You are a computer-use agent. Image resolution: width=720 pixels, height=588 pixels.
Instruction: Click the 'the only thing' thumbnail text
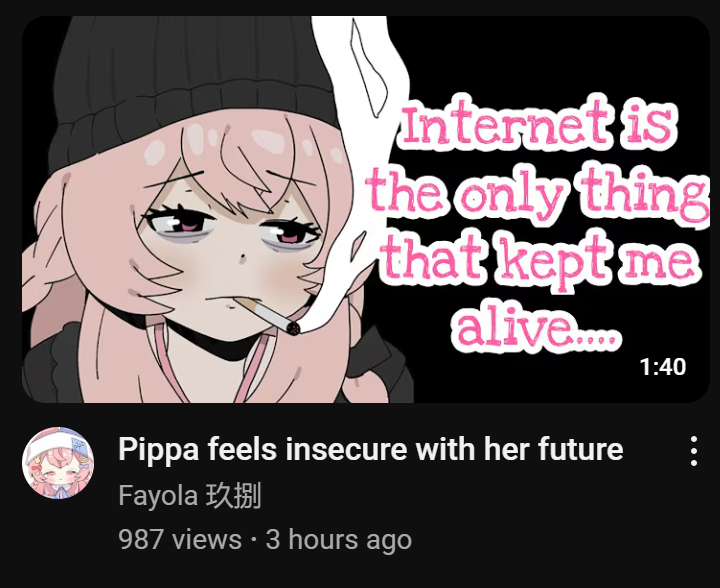coord(537,194)
